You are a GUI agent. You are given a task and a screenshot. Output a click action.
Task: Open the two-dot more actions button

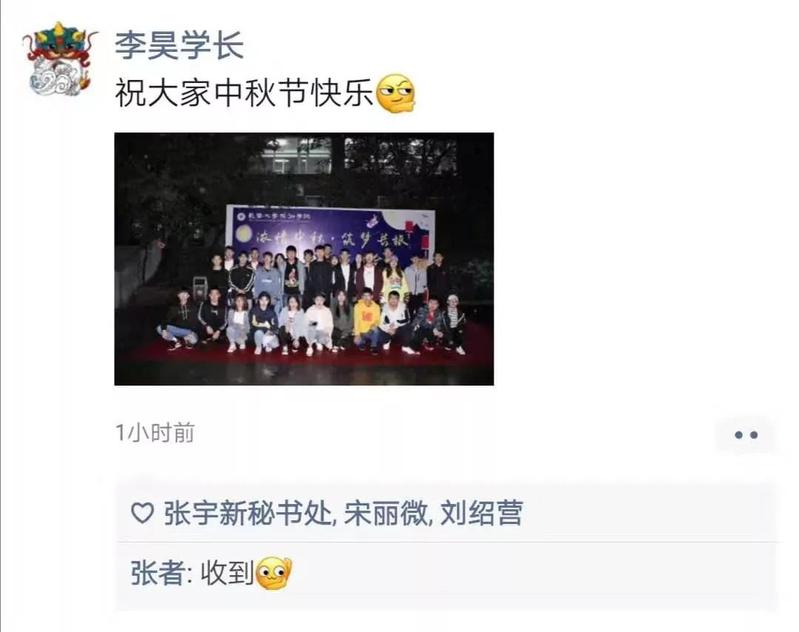click(x=746, y=435)
